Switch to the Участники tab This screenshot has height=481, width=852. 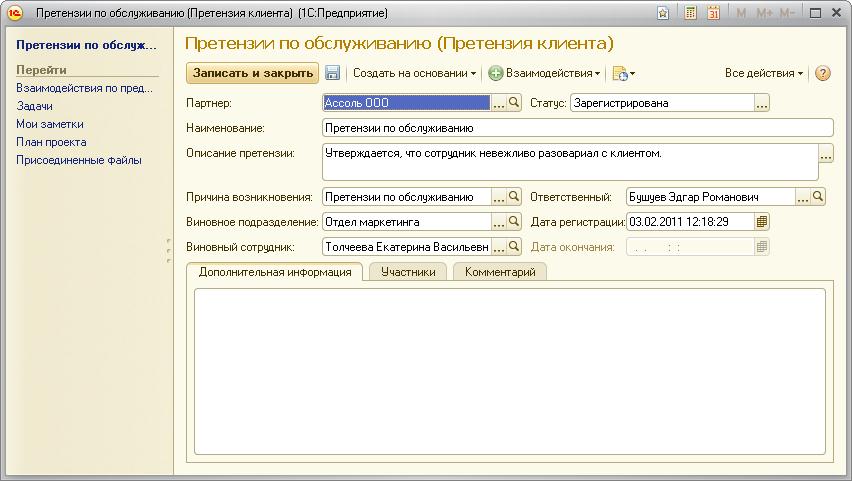[408, 272]
